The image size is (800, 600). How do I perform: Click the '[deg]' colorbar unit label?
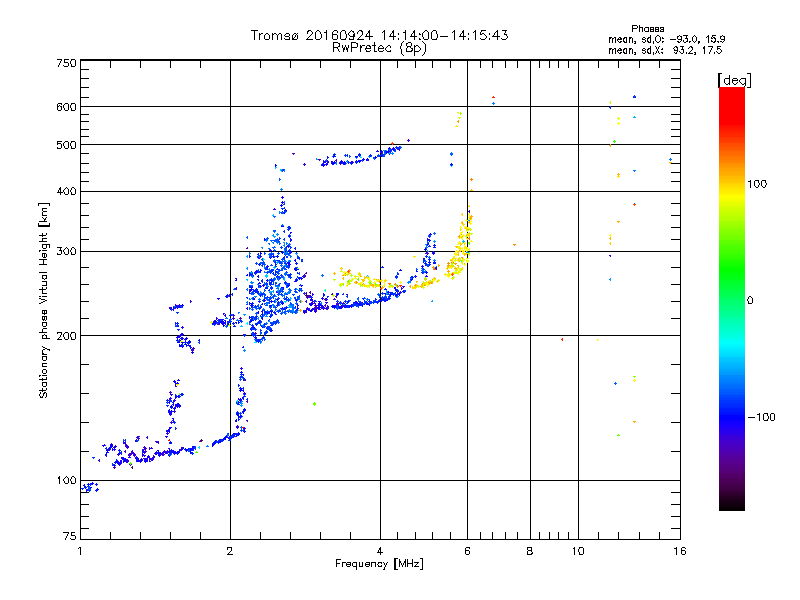point(734,80)
